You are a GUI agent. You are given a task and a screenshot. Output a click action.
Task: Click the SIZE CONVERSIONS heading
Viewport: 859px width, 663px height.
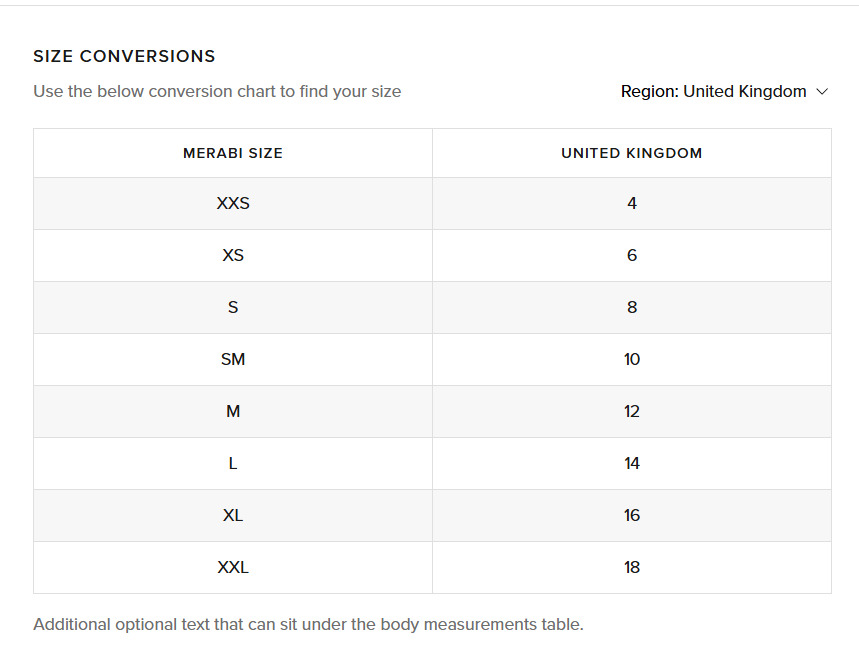tap(124, 56)
